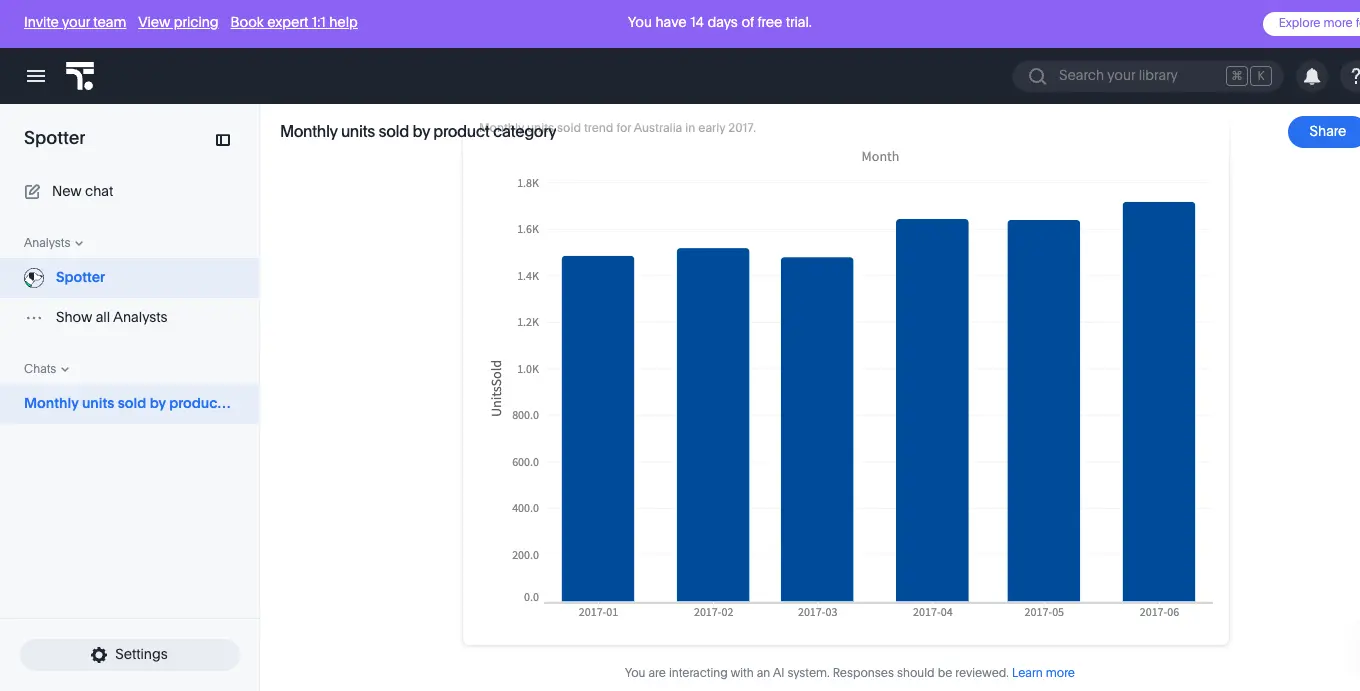The image size is (1360, 691).
Task: Click the Share button
Action: (1324, 131)
